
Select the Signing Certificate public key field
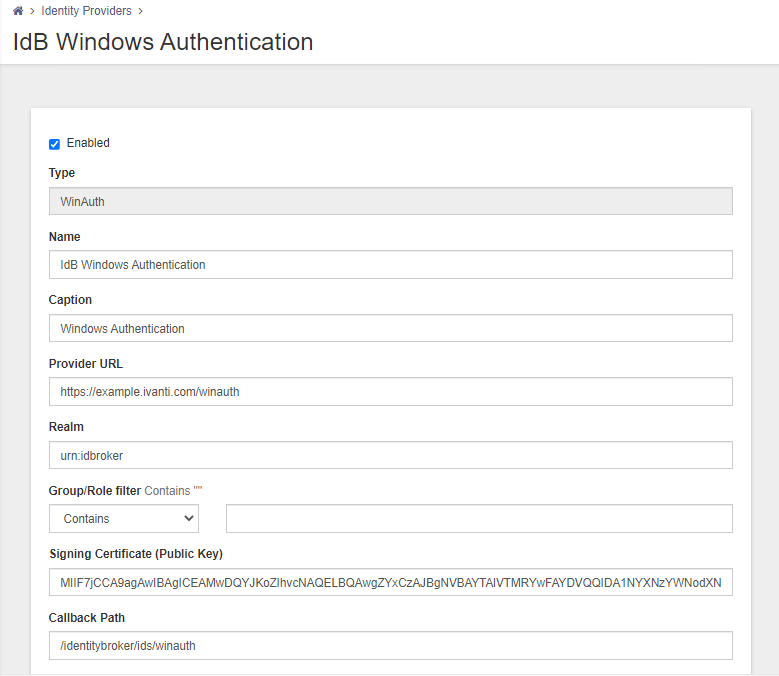[390, 582]
